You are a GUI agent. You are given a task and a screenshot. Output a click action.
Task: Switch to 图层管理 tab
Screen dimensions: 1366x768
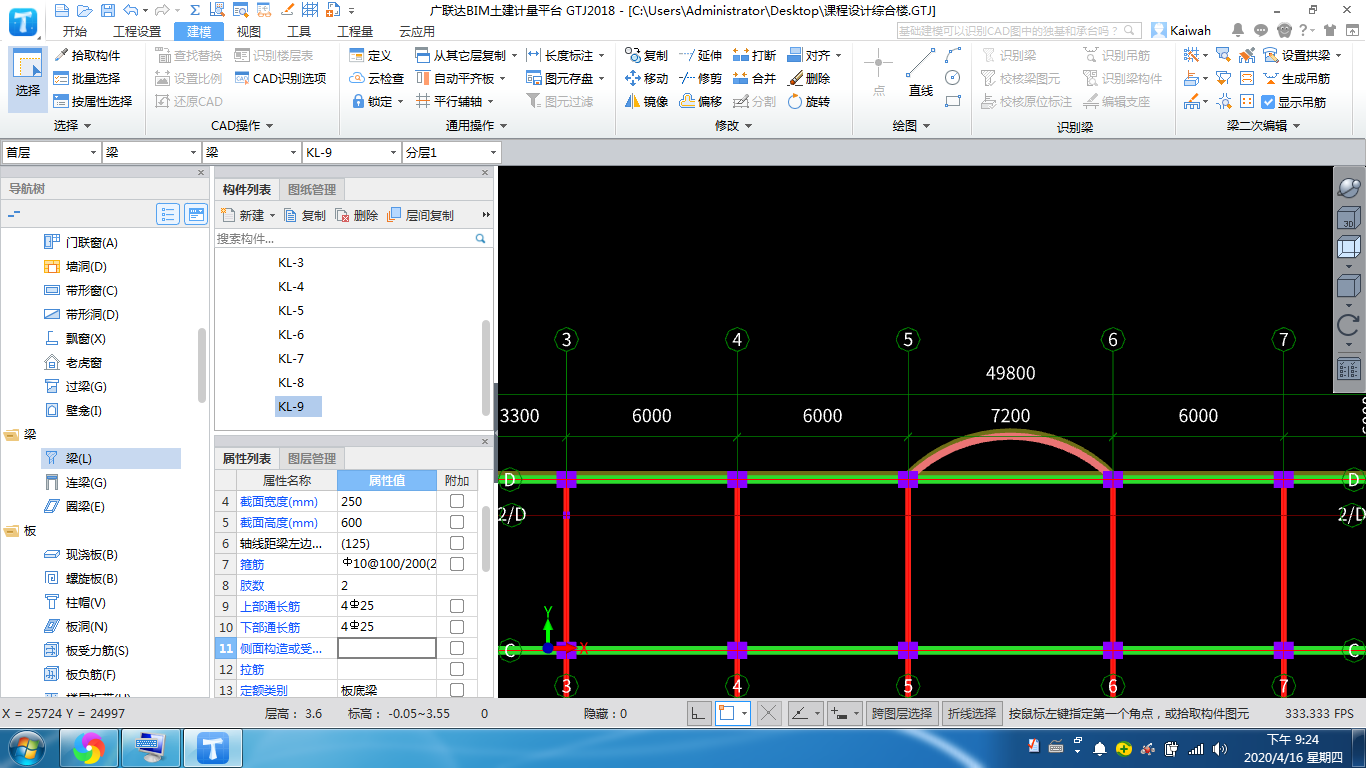tap(312, 458)
